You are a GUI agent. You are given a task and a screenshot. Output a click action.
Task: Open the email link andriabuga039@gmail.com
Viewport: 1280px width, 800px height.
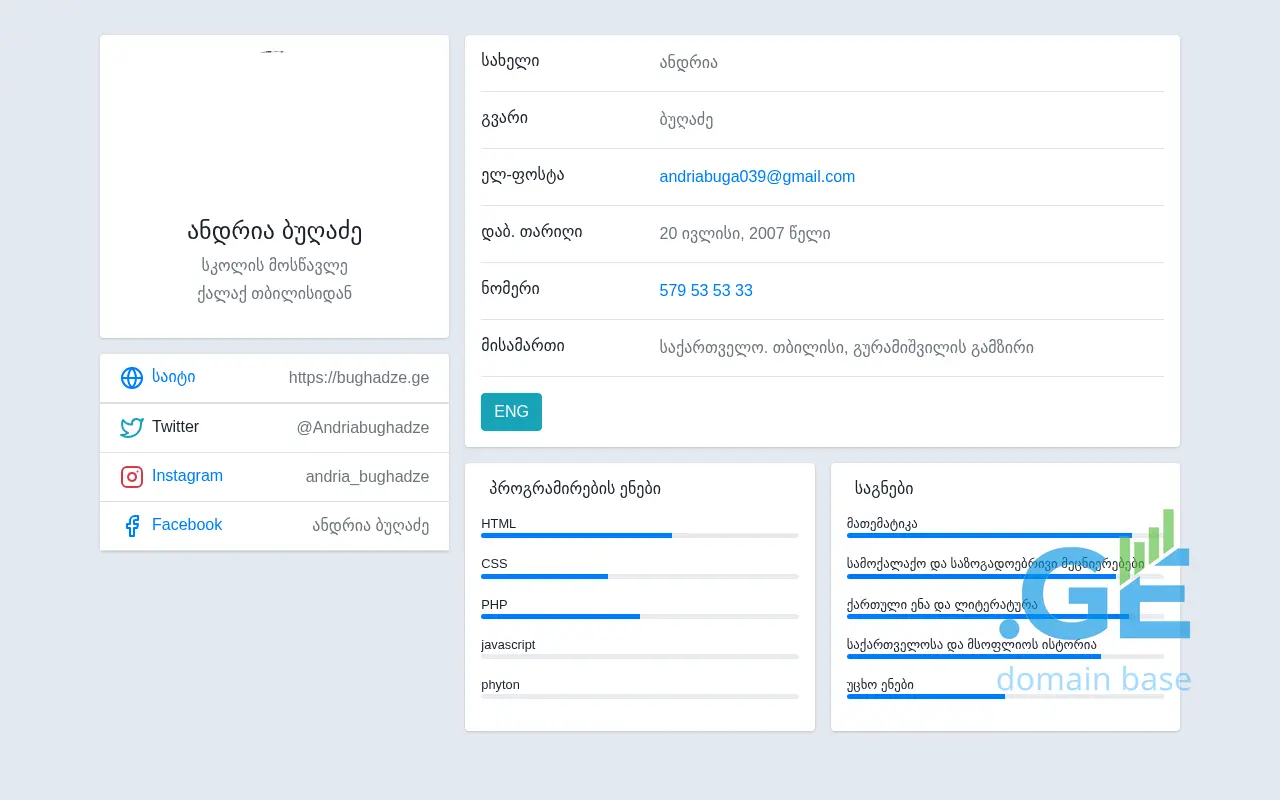tap(757, 176)
